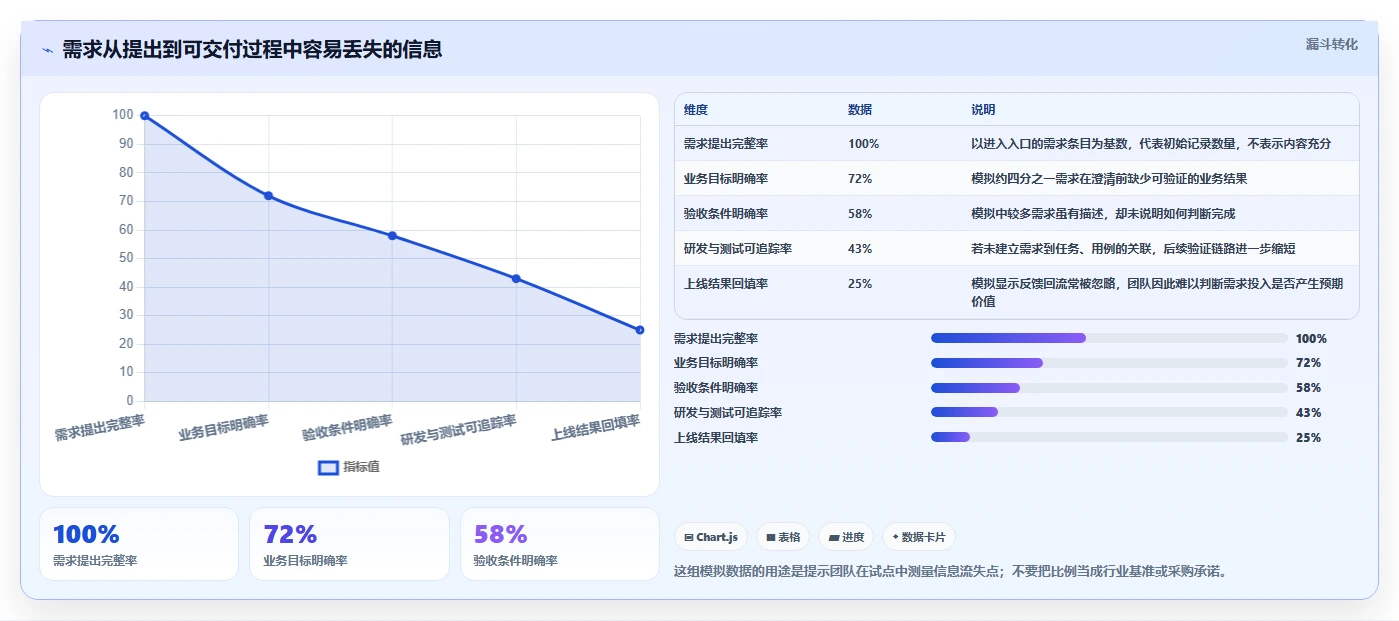Click the page title 需求从提出到可交付过程中容易丢失的信息
The height and width of the screenshot is (621, 1399).
coord(252,49)
